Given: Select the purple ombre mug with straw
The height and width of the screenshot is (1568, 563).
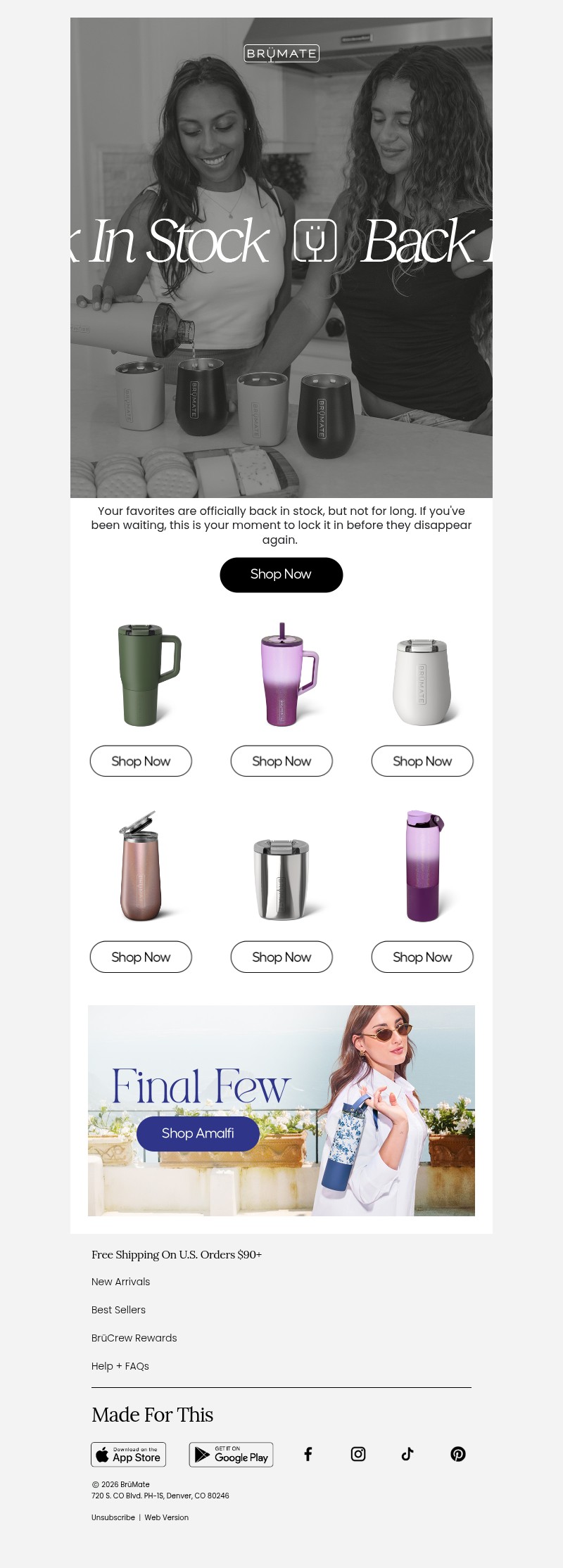Looking at the screenshot, I should pyautogui.click(x=287, y=675).
